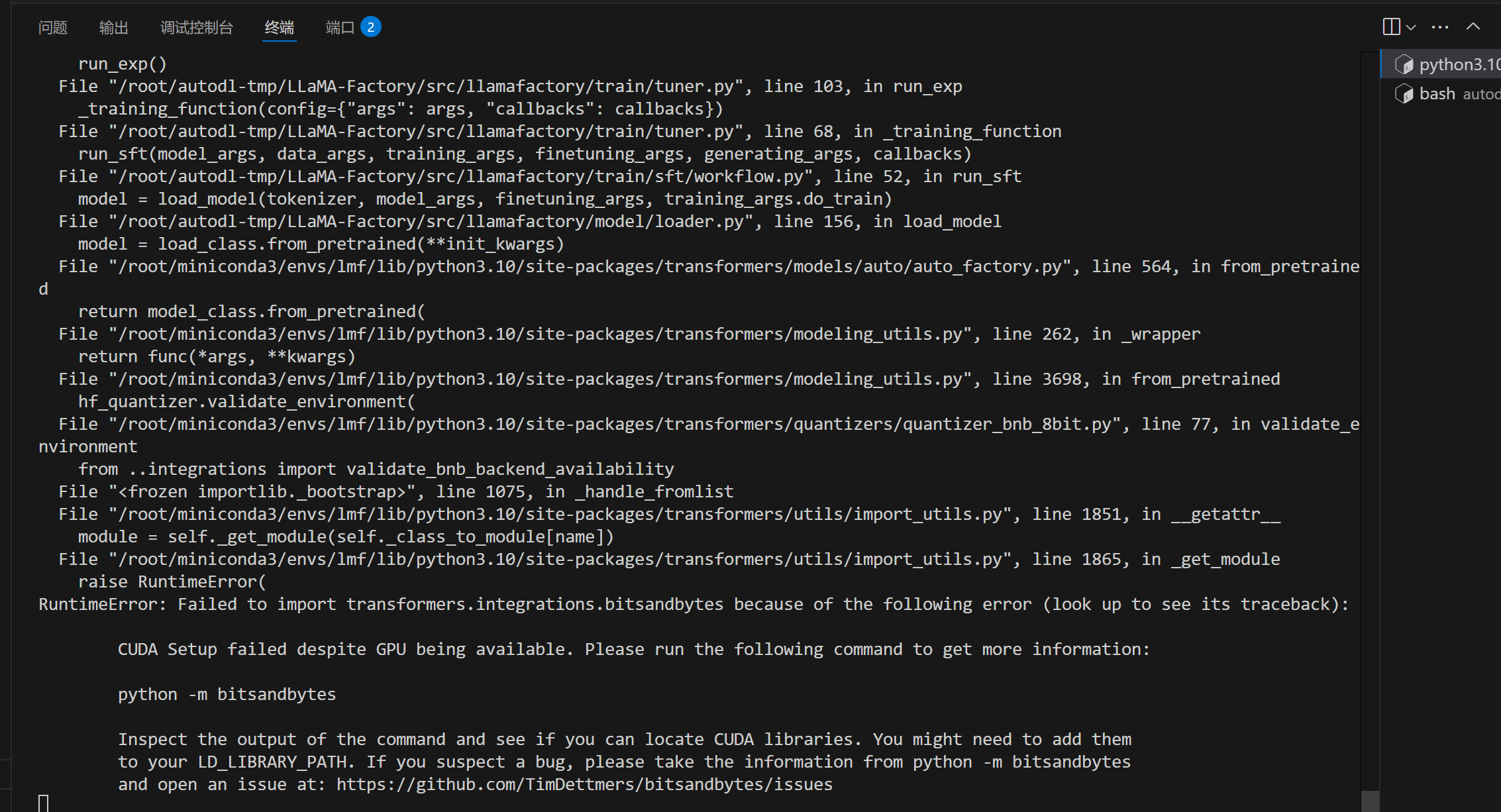The width and height of the screenshot is (1501, 812).
Task: Open the bitsandbytes GitHub issues link
Action: pos(584,784)
